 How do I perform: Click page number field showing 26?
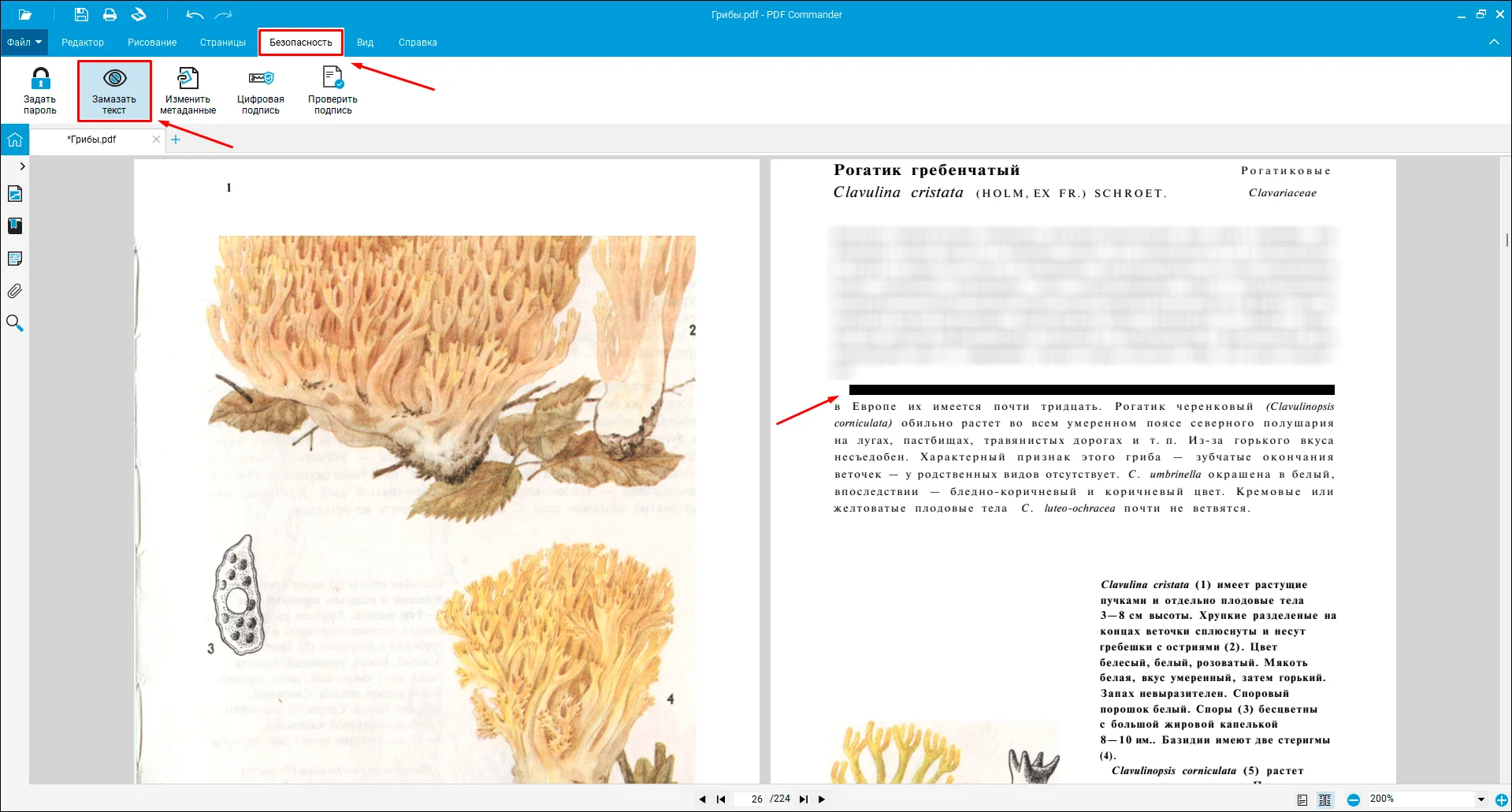tap(750, 799)
